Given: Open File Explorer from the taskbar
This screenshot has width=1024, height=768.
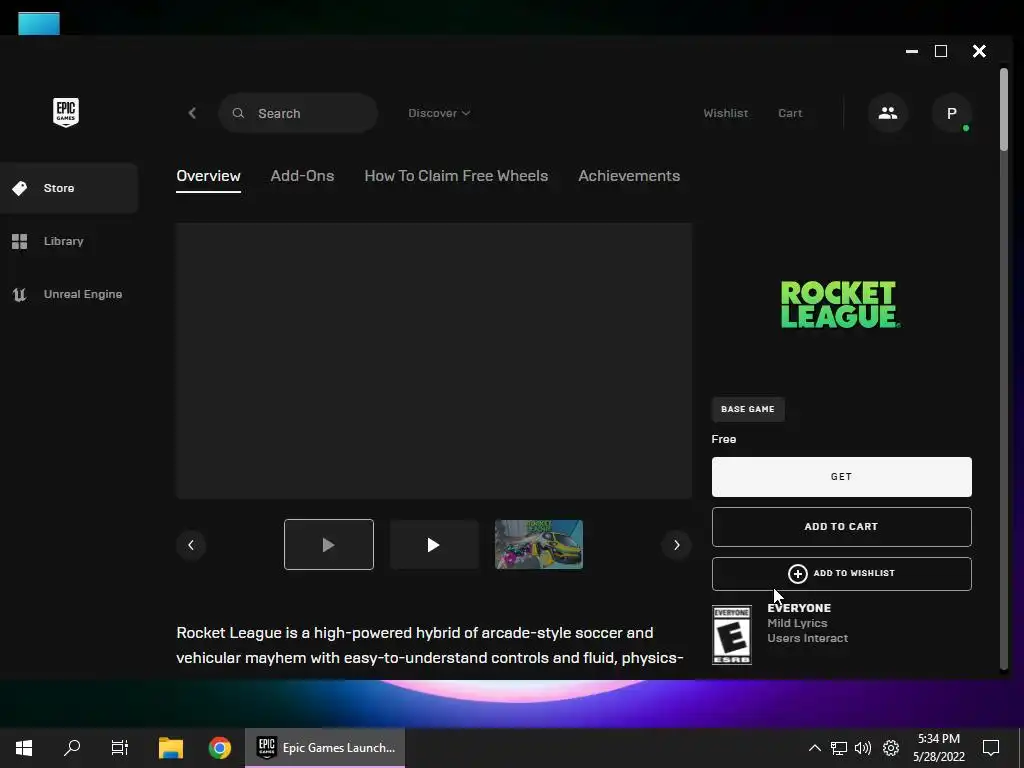Looking at the screenshot, I should coord(170,748).
